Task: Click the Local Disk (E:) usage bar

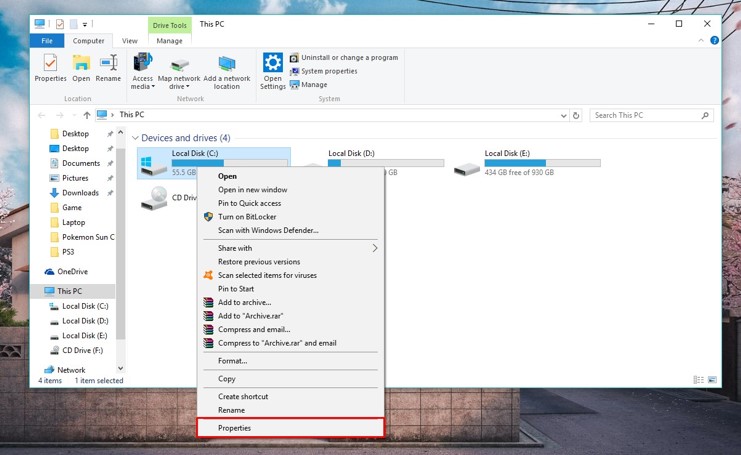Action: [543, 163]
